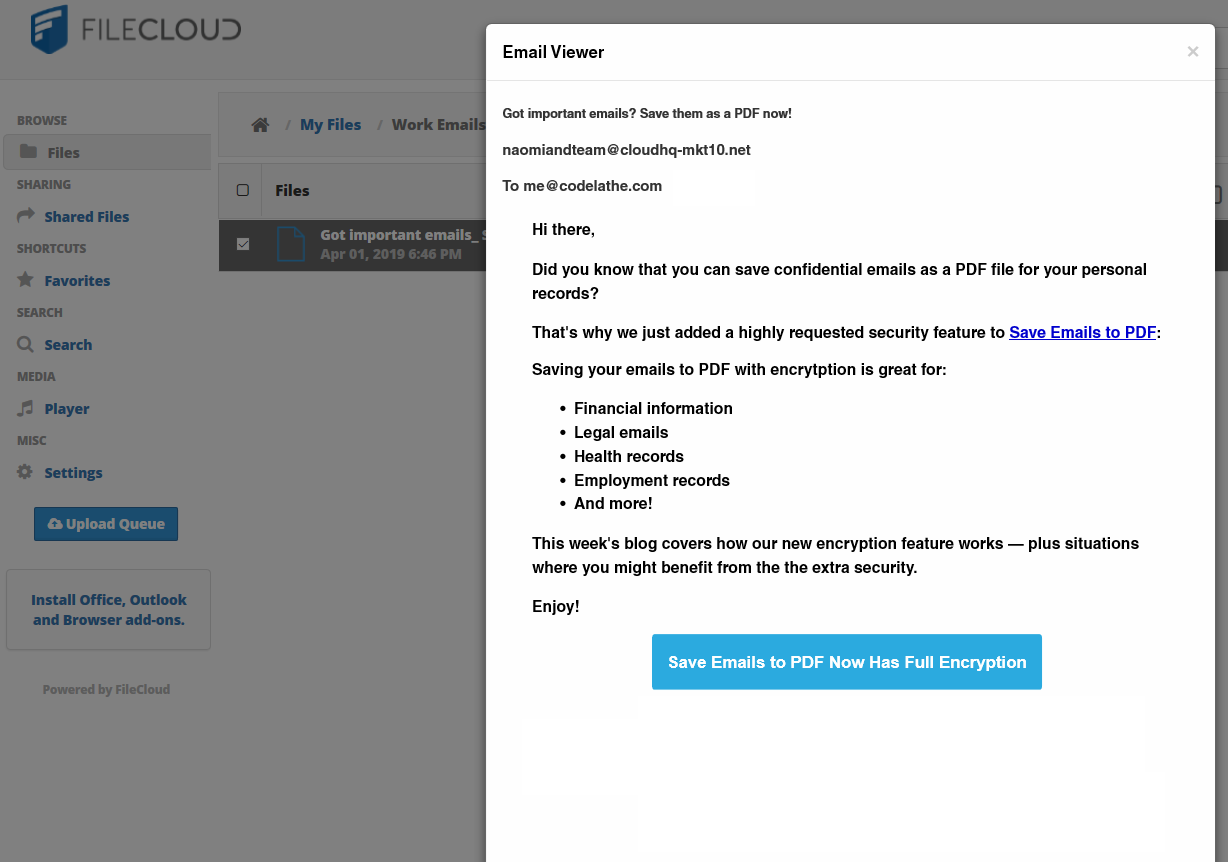Close the Email Viewer dialog
The image size is (1228, 862).
coord(1192,51)
